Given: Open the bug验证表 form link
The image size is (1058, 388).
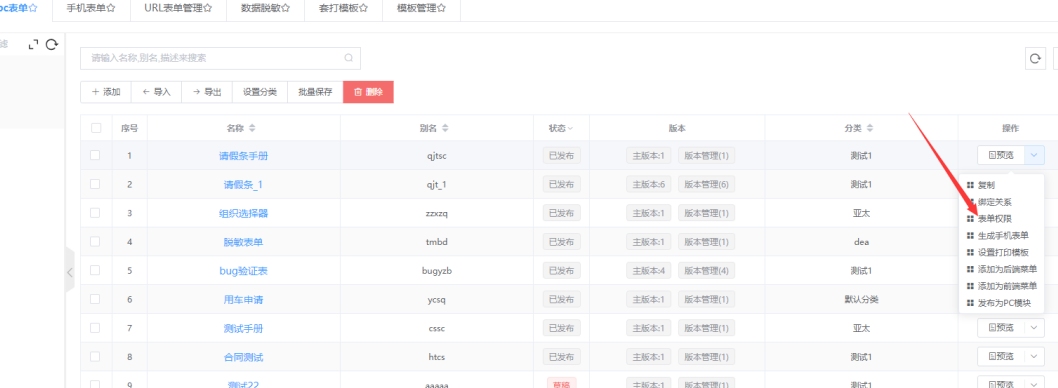Looking at the screenshot, I should click(244, 271).
